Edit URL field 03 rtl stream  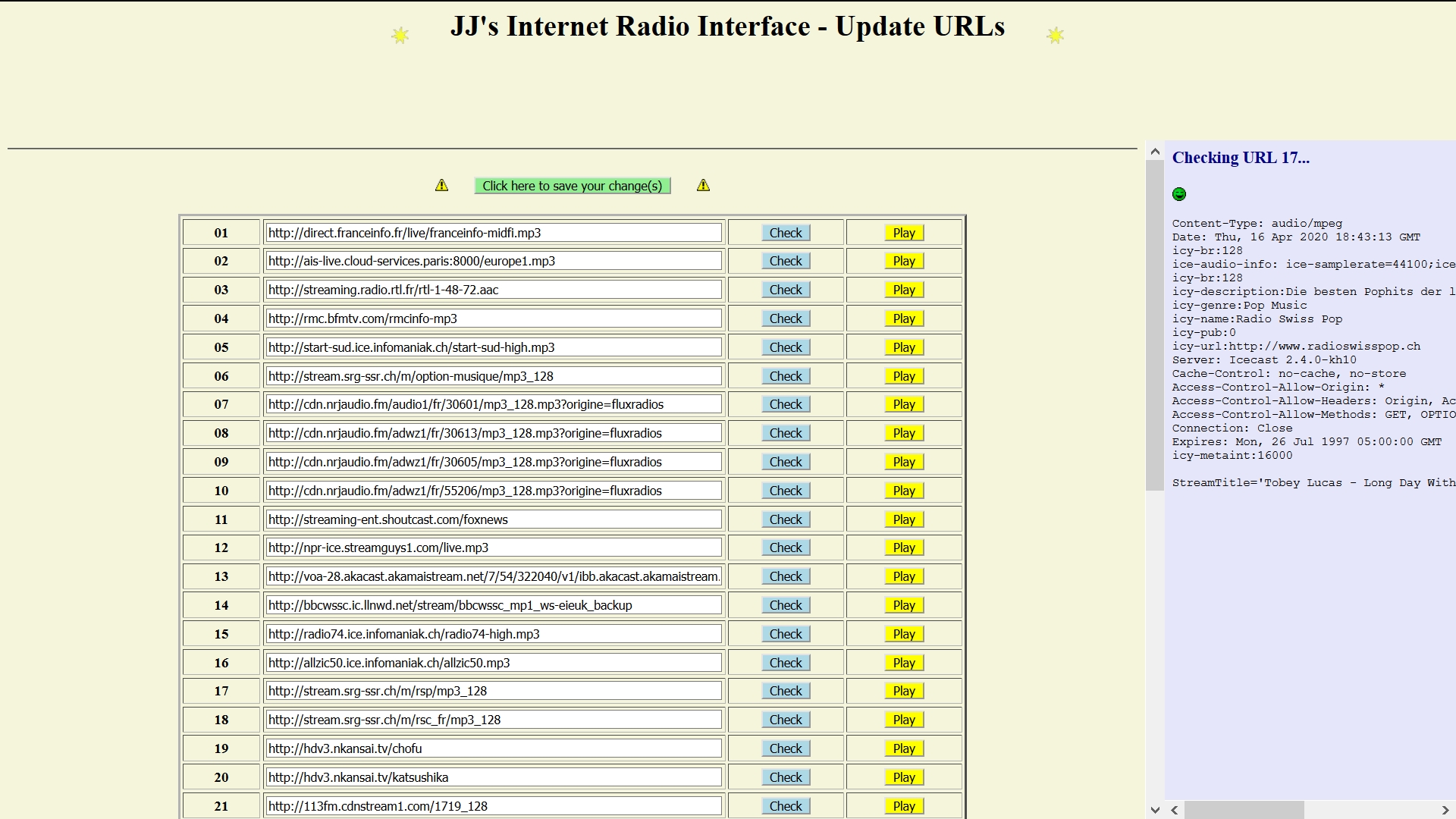pos(493,290)
